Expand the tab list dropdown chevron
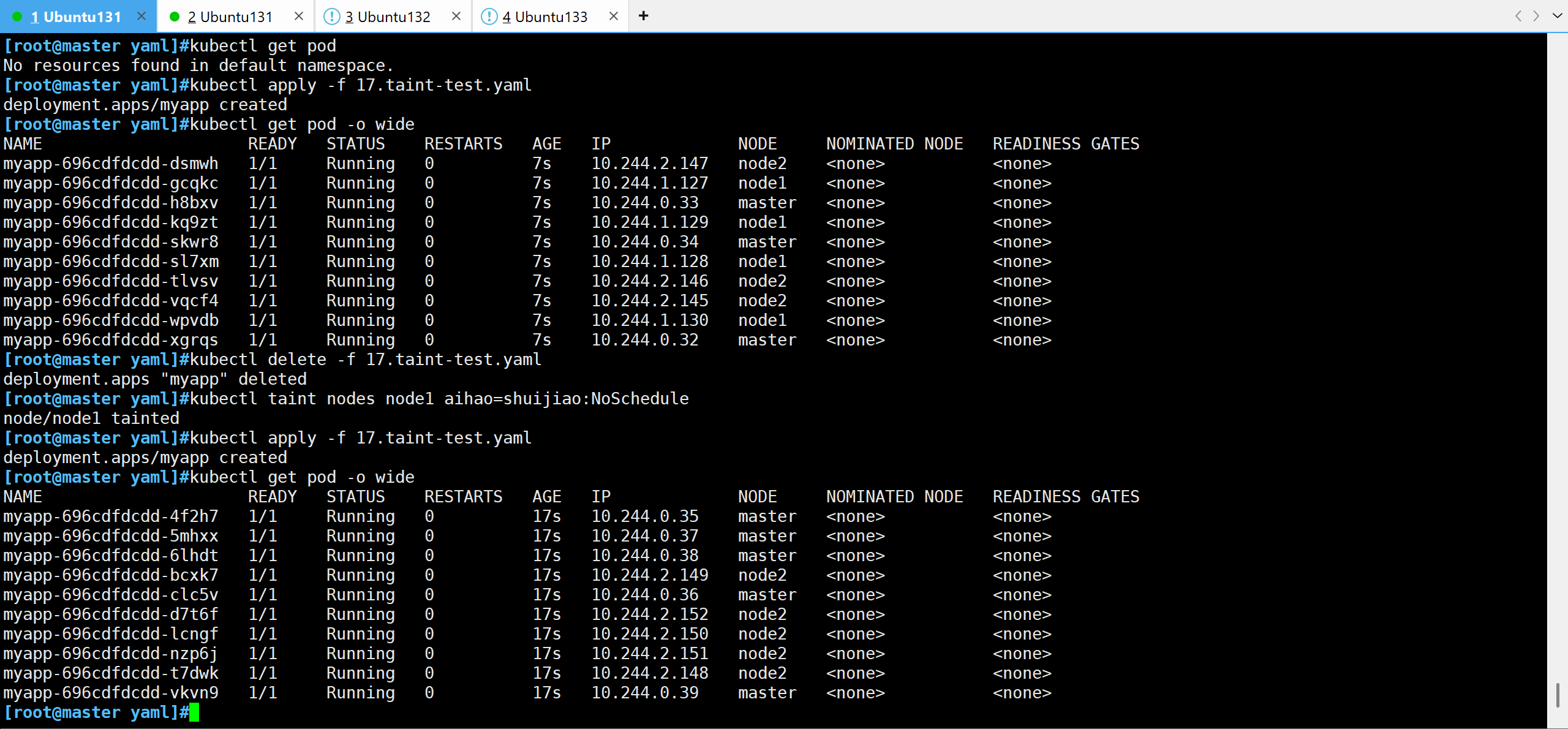 (x=1557, y=16)
